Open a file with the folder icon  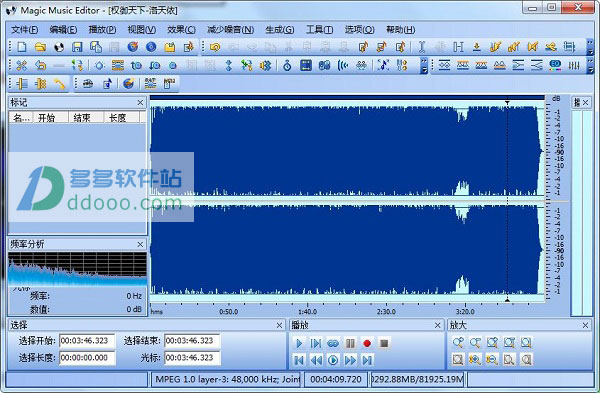click(x=40, y=47)
